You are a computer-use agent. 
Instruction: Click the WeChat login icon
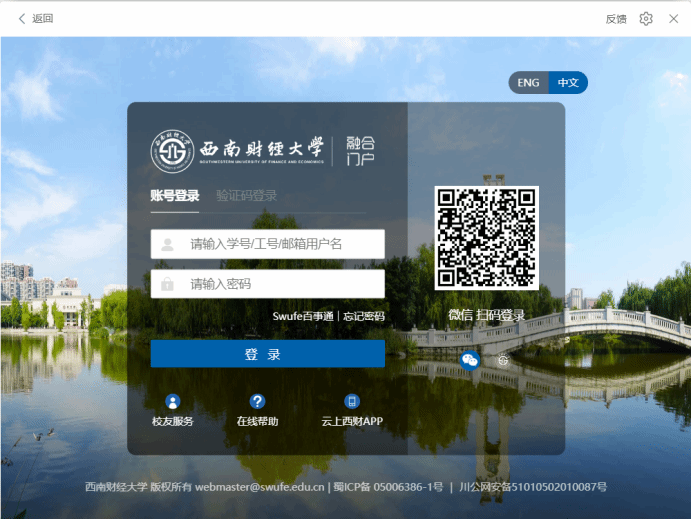[x=470, y=360]
